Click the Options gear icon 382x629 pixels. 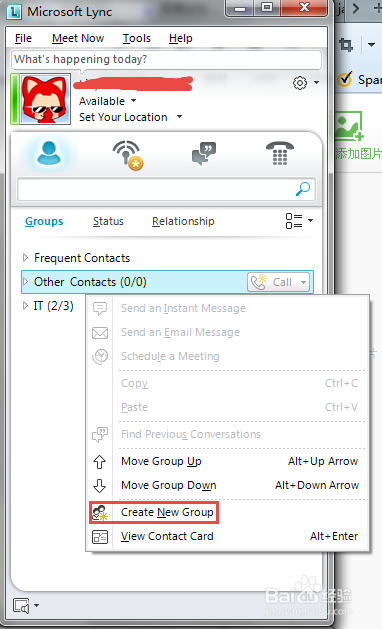tap(300, 83)
